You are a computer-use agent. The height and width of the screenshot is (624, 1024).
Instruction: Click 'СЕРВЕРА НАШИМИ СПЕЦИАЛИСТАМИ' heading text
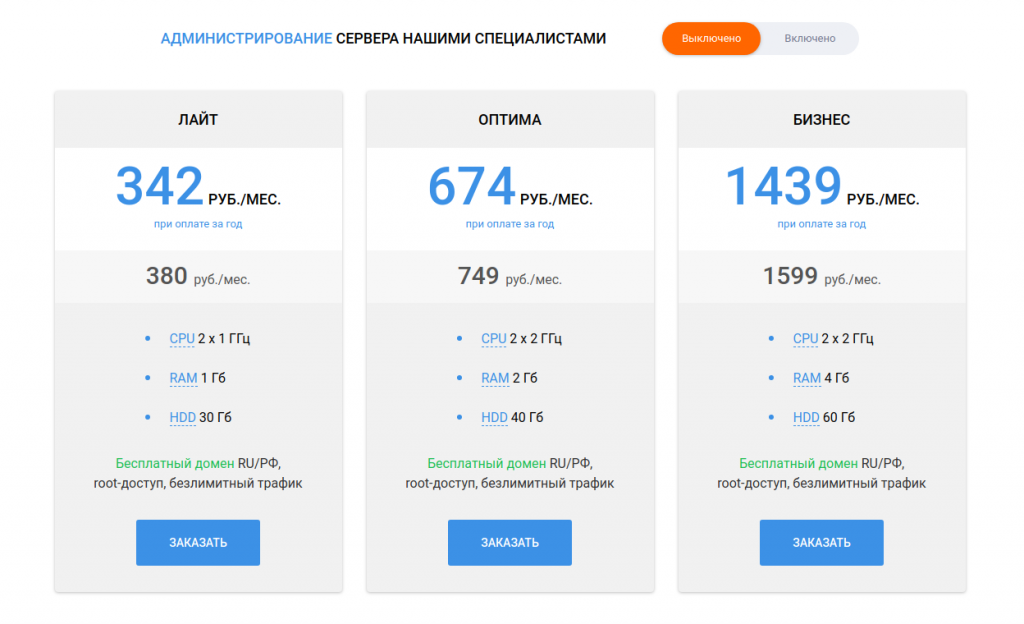pos(471,39)
